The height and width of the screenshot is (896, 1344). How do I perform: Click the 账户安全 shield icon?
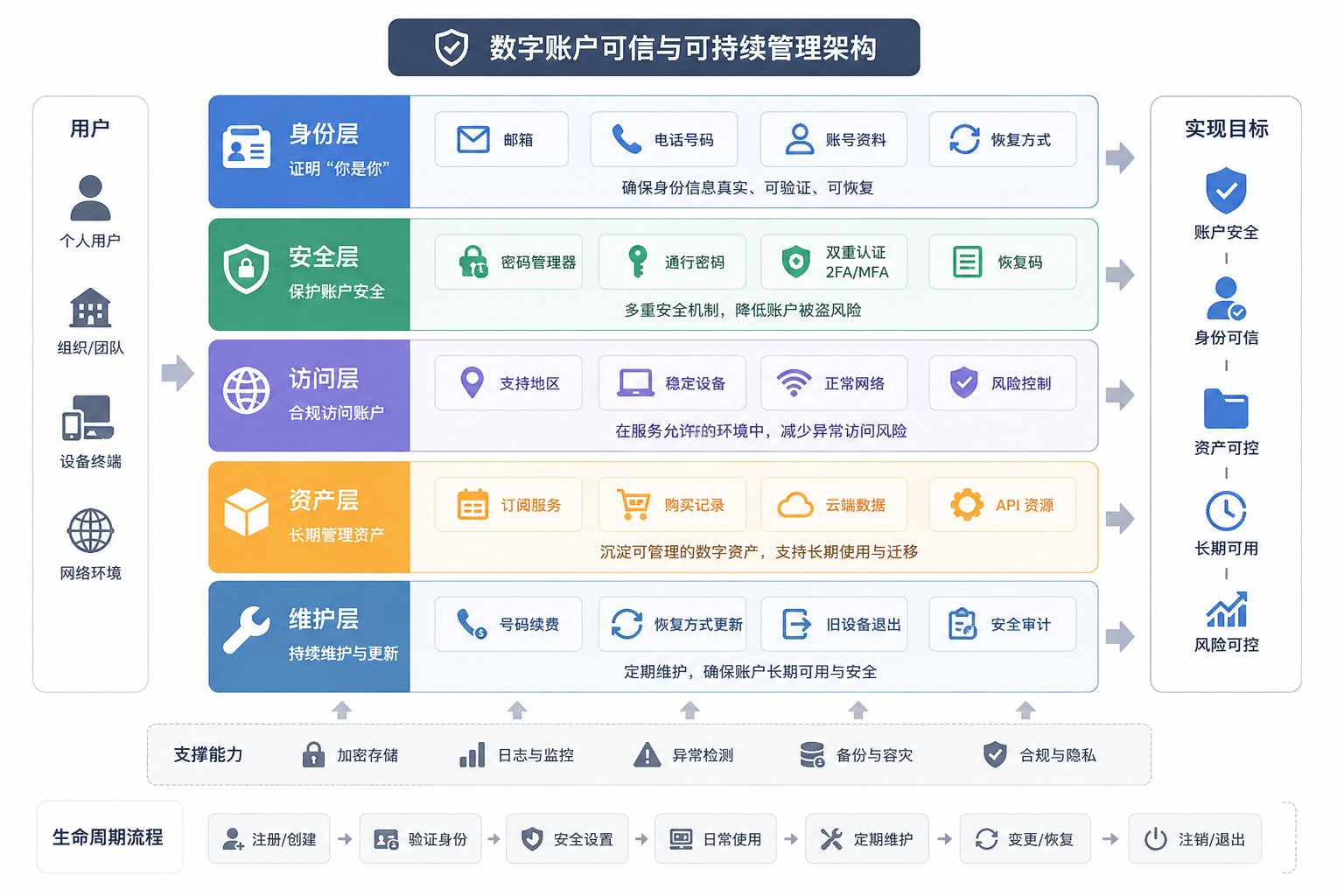pos(1226,191)
